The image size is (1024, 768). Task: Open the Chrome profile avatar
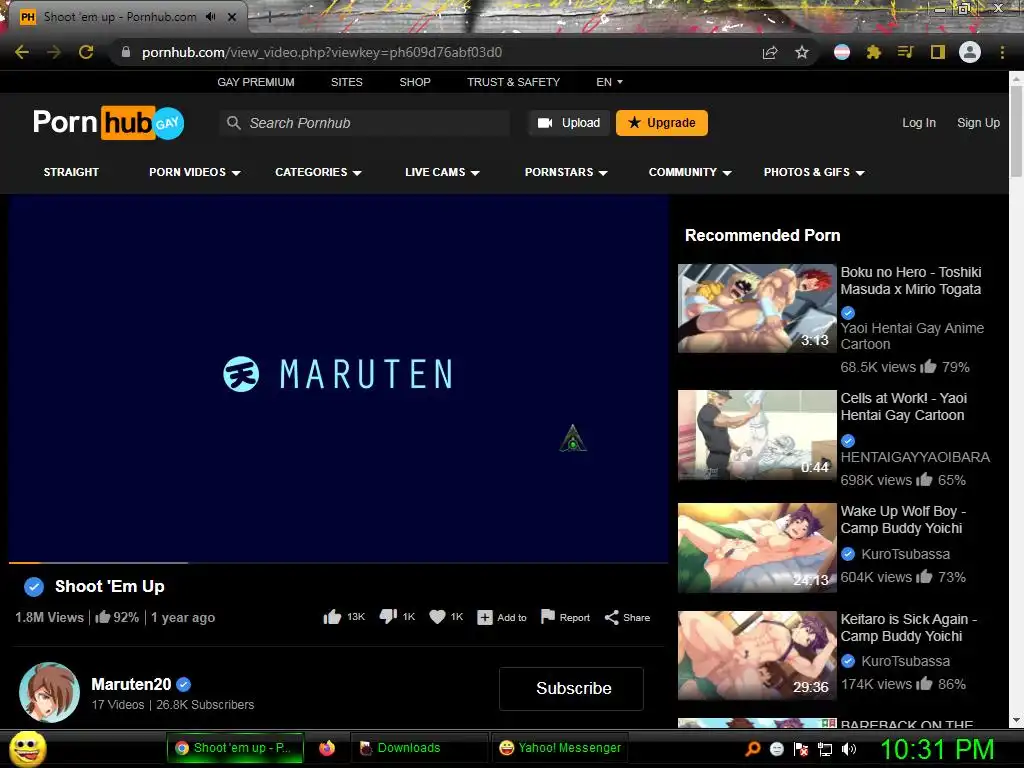point(970,52)
